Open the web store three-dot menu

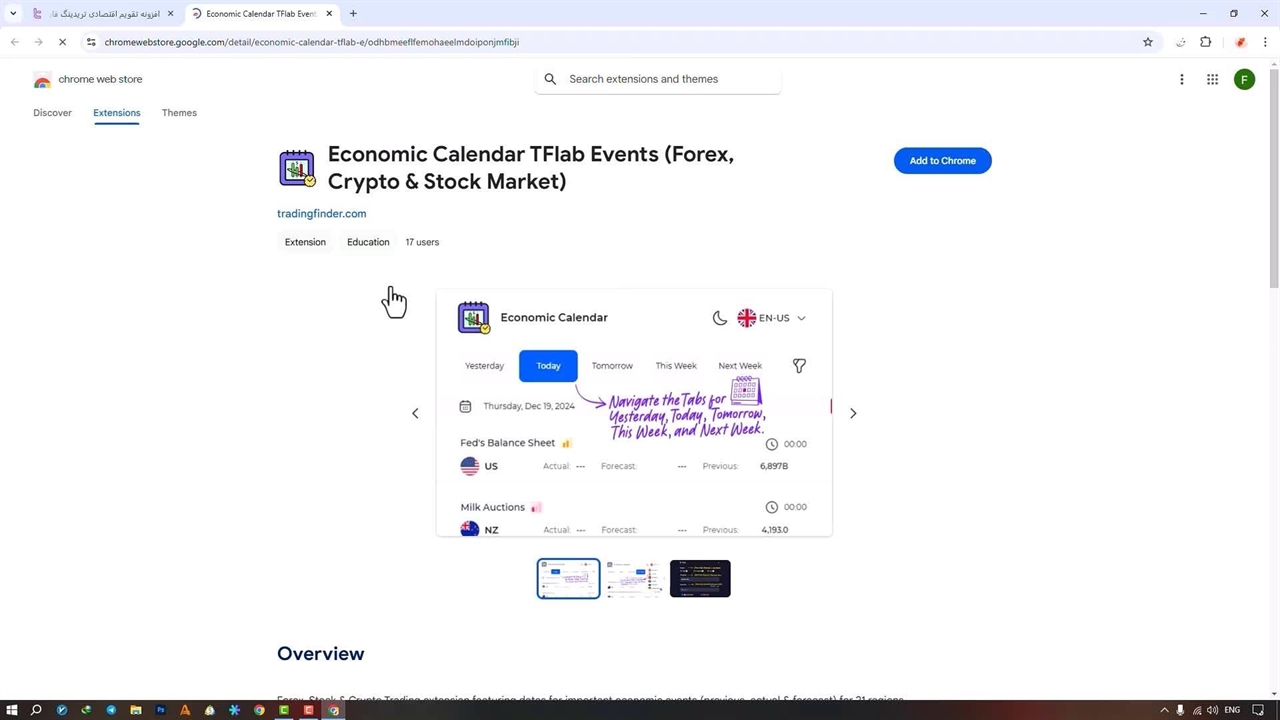click(x=1181, y=80)
